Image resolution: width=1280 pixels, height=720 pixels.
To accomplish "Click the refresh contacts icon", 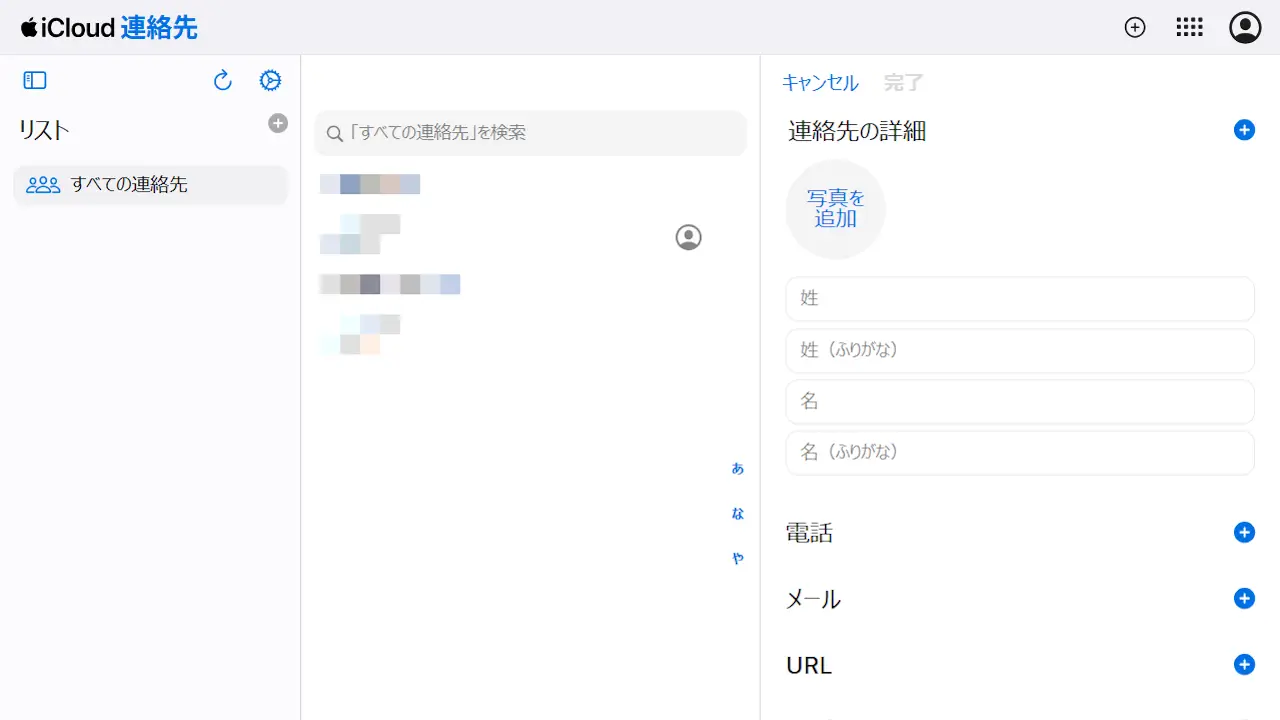I will coord(223,81).
